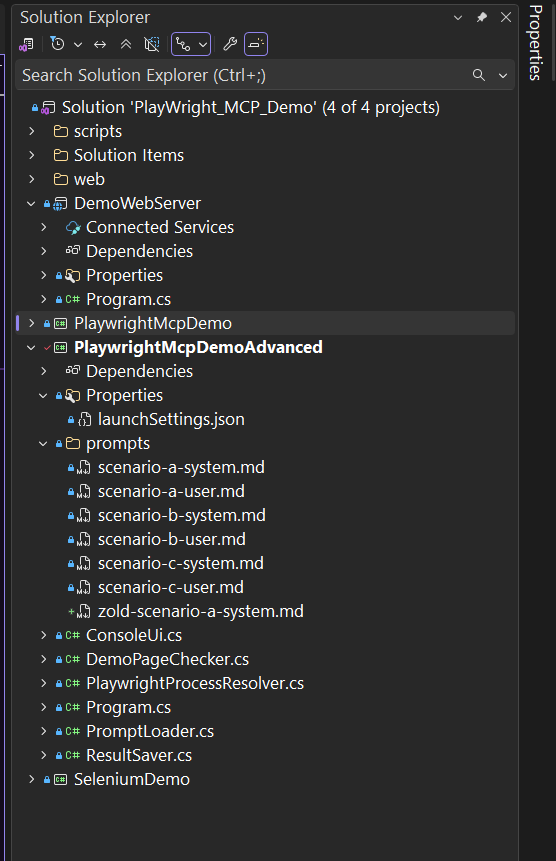Expand PlaywrightProcessResolver.cs node

(44, 683)
